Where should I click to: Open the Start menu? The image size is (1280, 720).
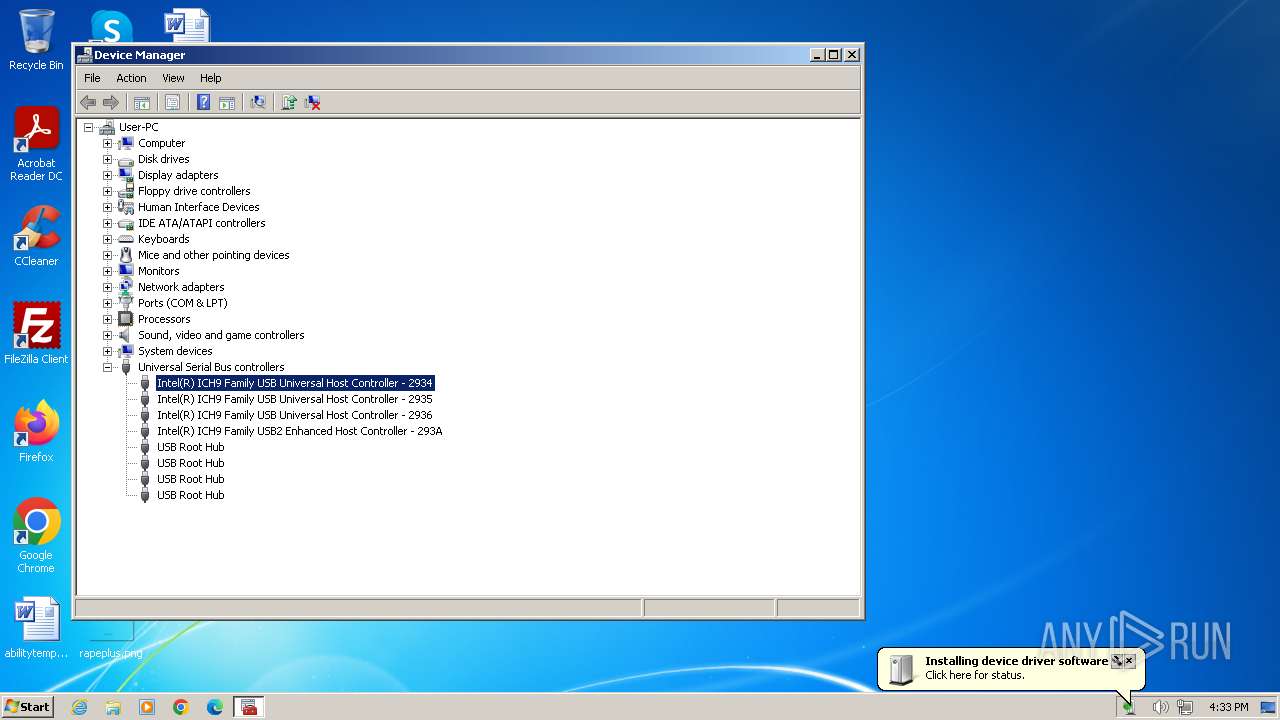(x=27, y=707)
